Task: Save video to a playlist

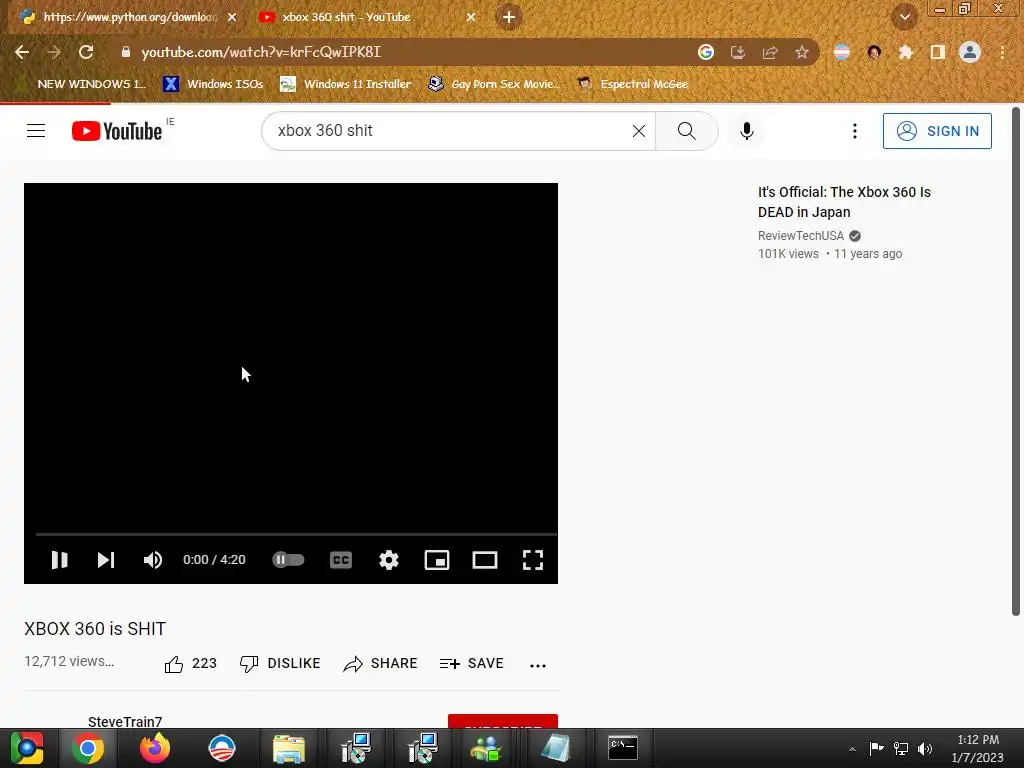Action: tap(472, 664)
